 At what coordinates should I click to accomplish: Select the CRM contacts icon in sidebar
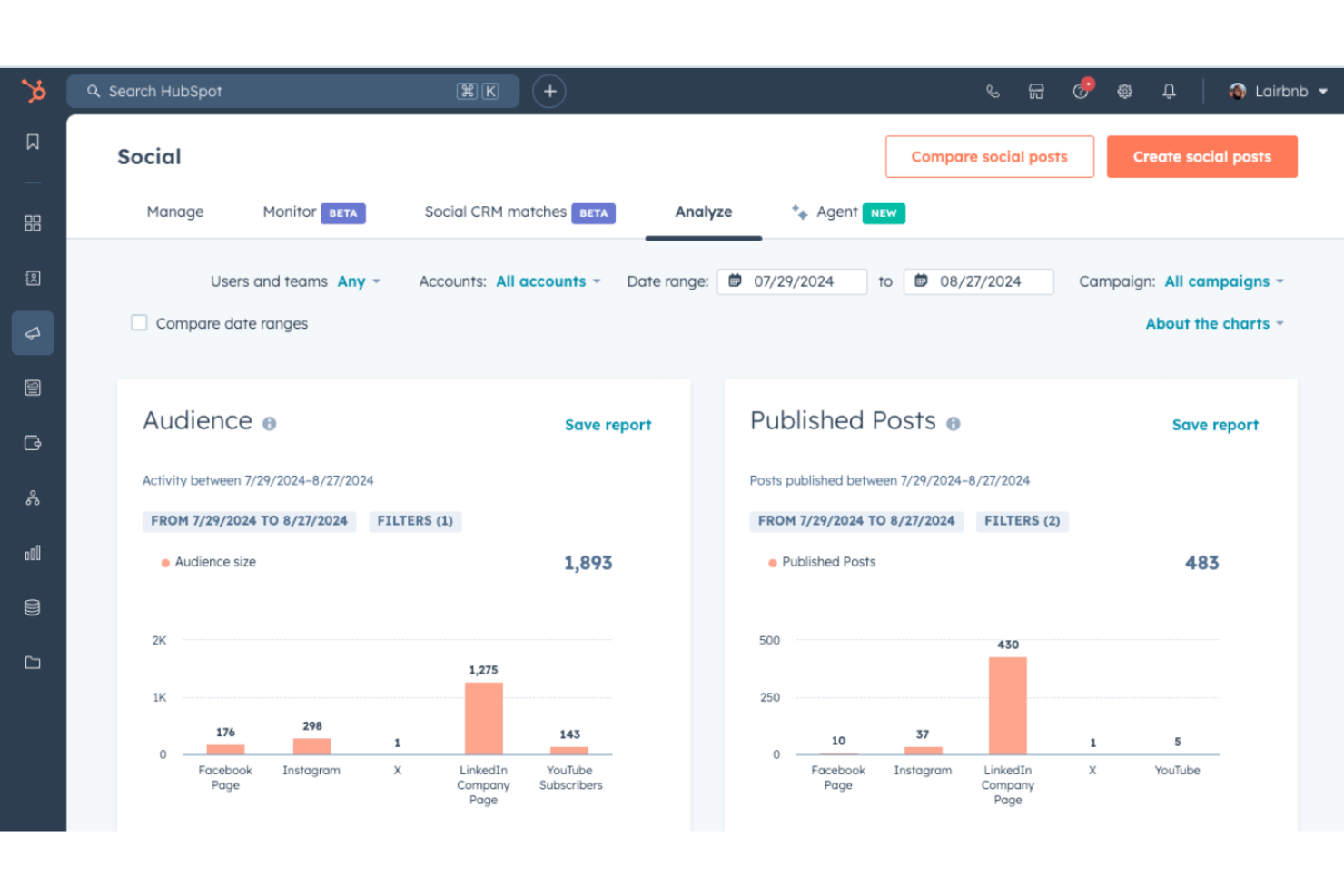coord(33,278)
